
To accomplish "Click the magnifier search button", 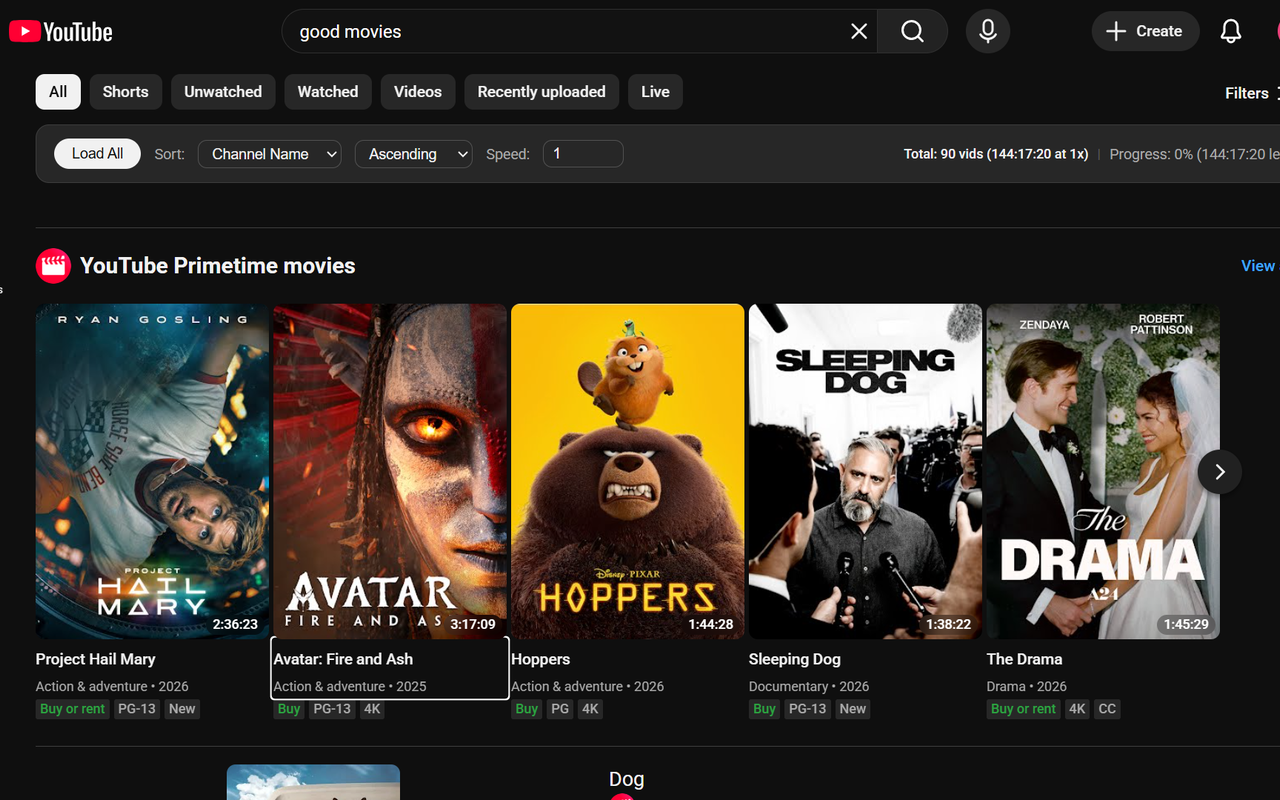I will pyautogui.click(x=912, y=31).
